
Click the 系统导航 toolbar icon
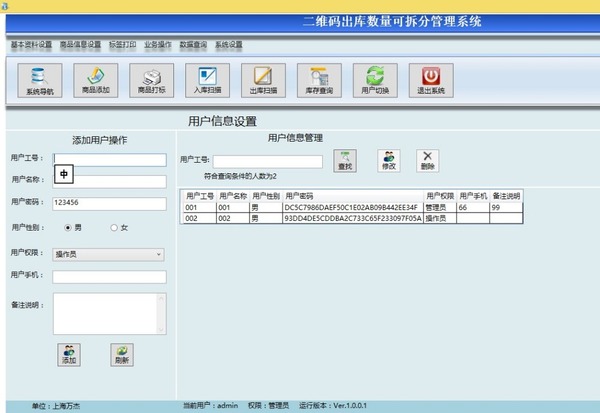pyautogui.click(x=39, y=79)
